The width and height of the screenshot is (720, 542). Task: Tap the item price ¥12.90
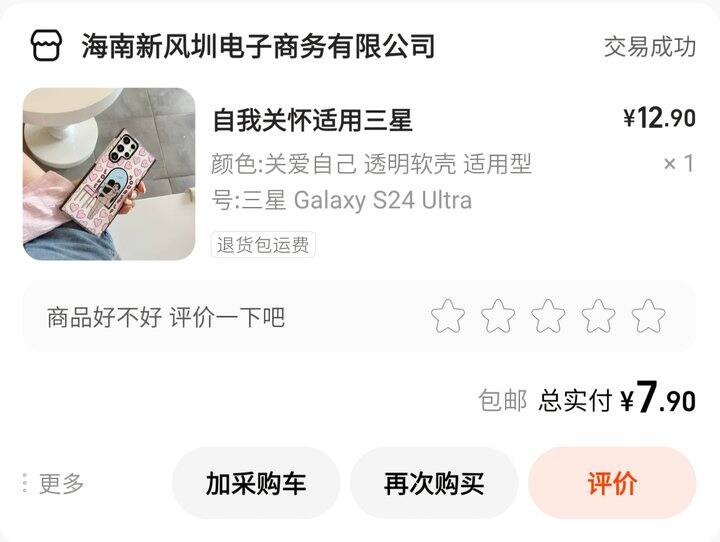pyautogui.click(x=659, y=118)
